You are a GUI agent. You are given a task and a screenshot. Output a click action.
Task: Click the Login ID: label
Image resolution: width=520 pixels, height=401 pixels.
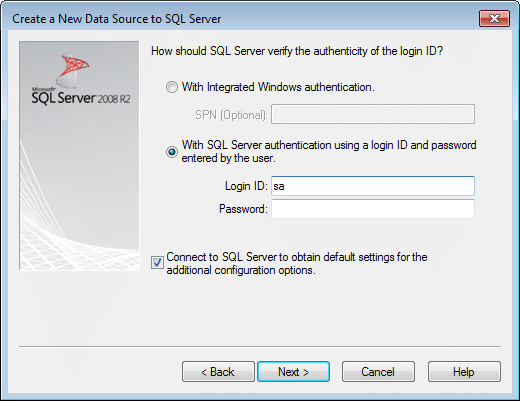coord(246,186)
